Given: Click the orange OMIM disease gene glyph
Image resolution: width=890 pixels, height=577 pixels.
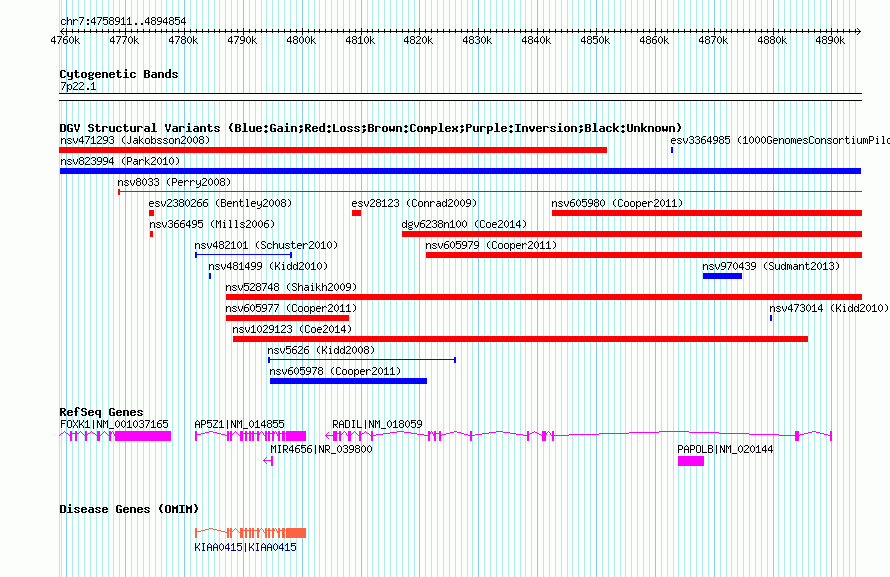Looking at the screenshot, I should (x=250, y=533).
